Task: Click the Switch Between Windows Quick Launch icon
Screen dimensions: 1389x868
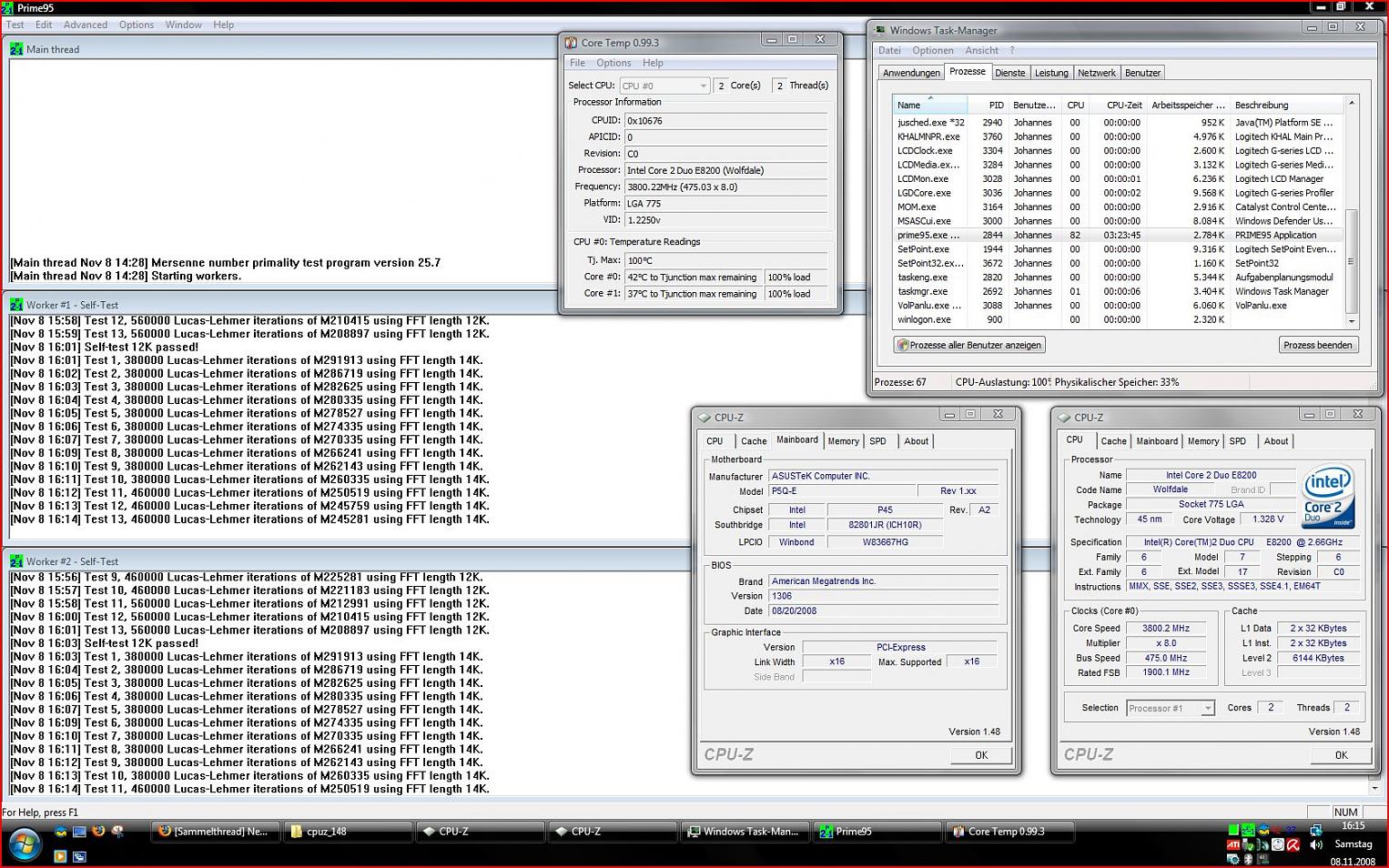Action: [x=79, y=856]
